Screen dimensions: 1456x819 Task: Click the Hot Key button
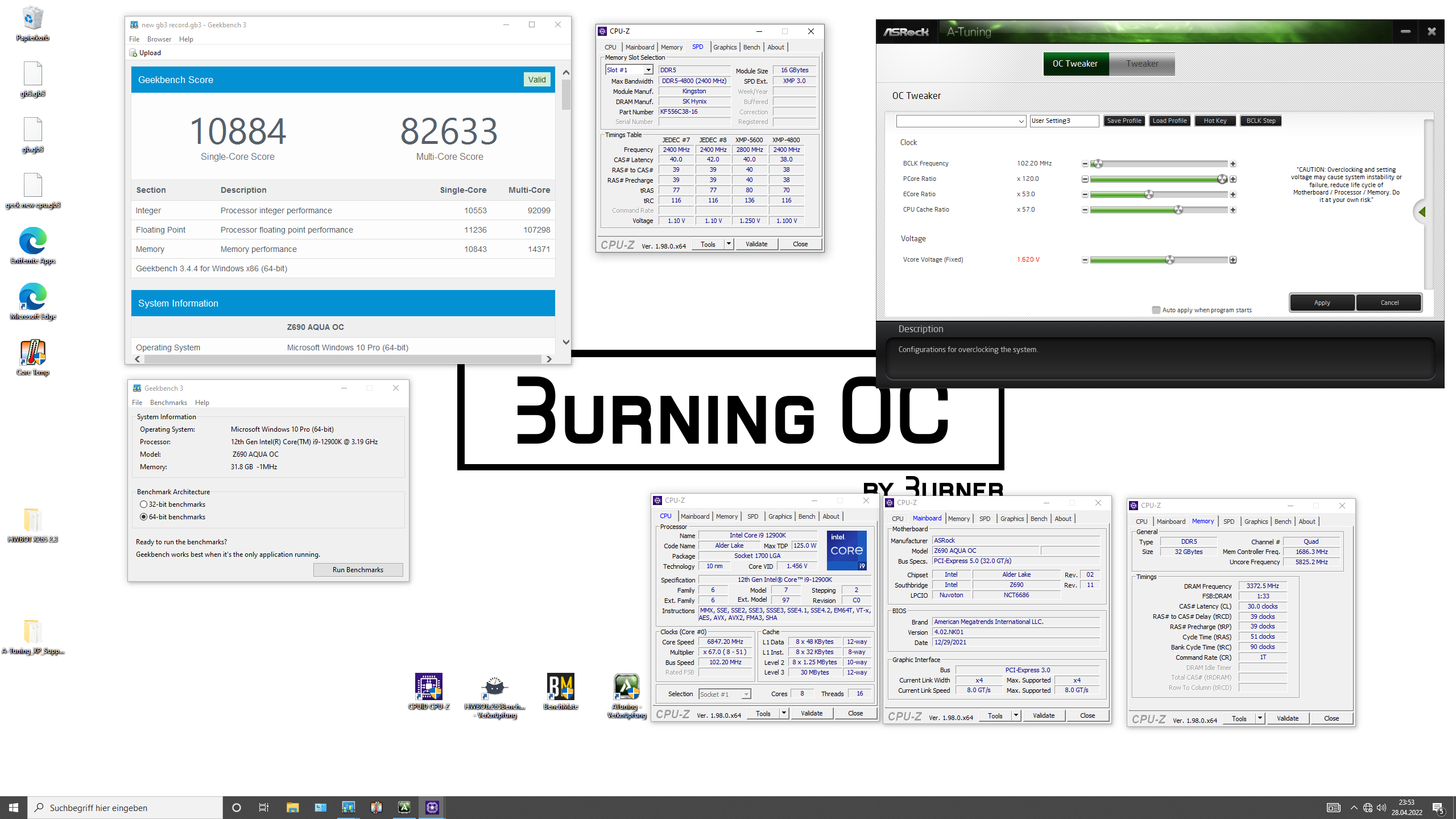click(1215, 121)
